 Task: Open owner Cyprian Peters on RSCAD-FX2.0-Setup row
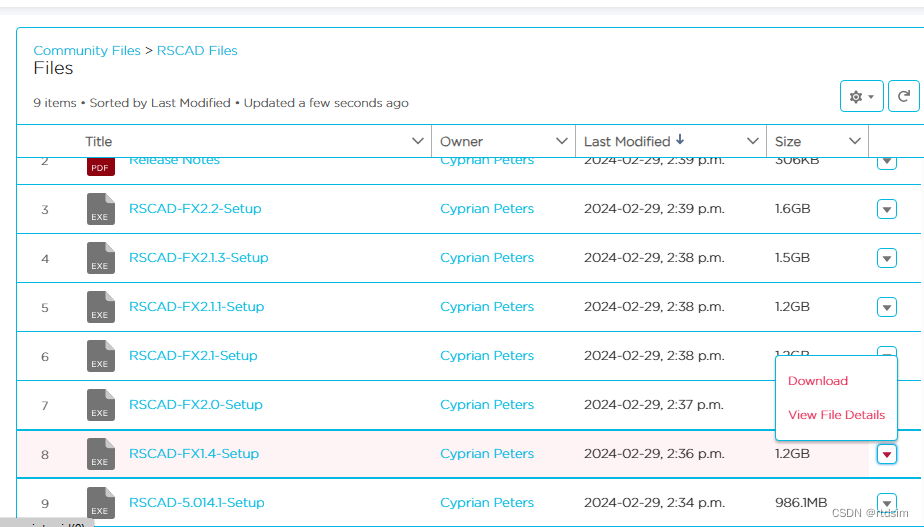tap(487, 404)
